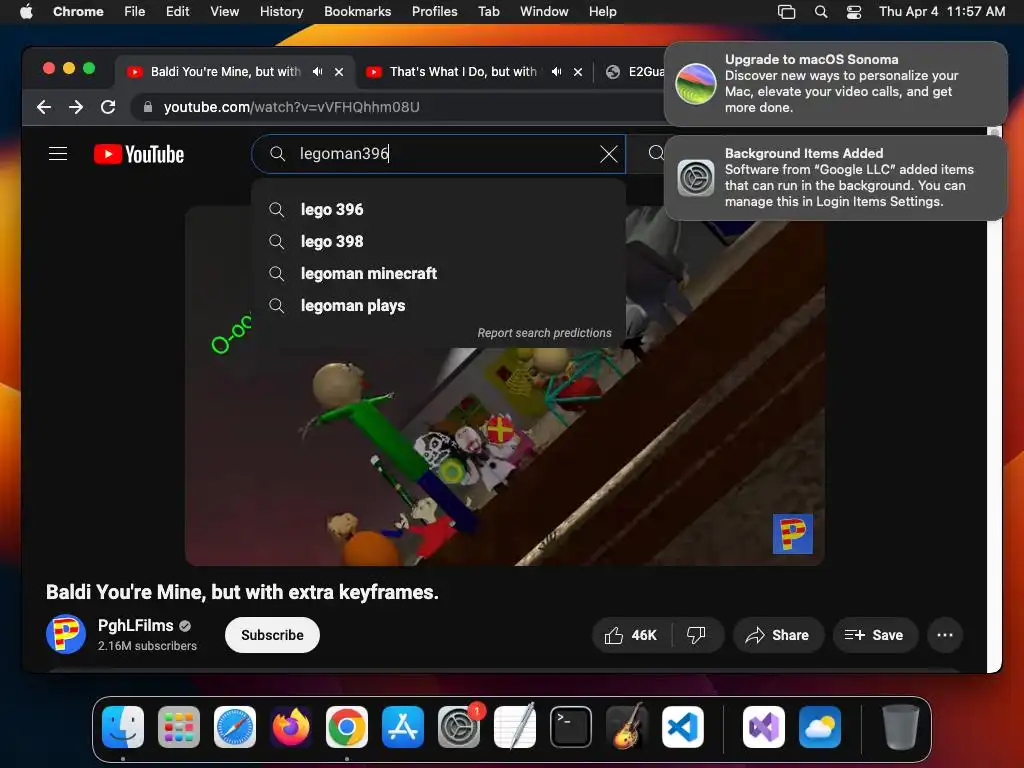The image size is (1024, 768).
Task: Click the Share button
Action: point(778,635)
